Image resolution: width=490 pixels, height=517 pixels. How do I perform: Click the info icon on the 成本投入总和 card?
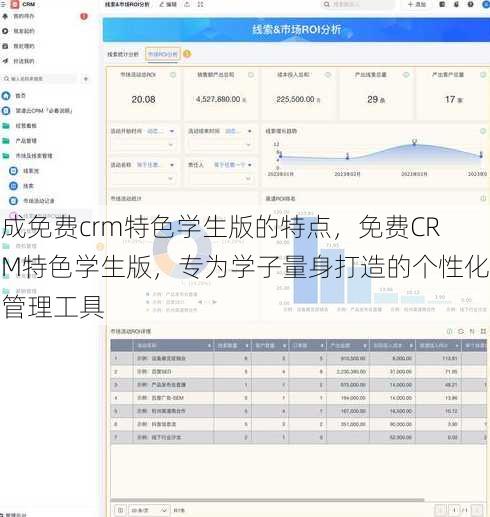(x=328, y=75)
